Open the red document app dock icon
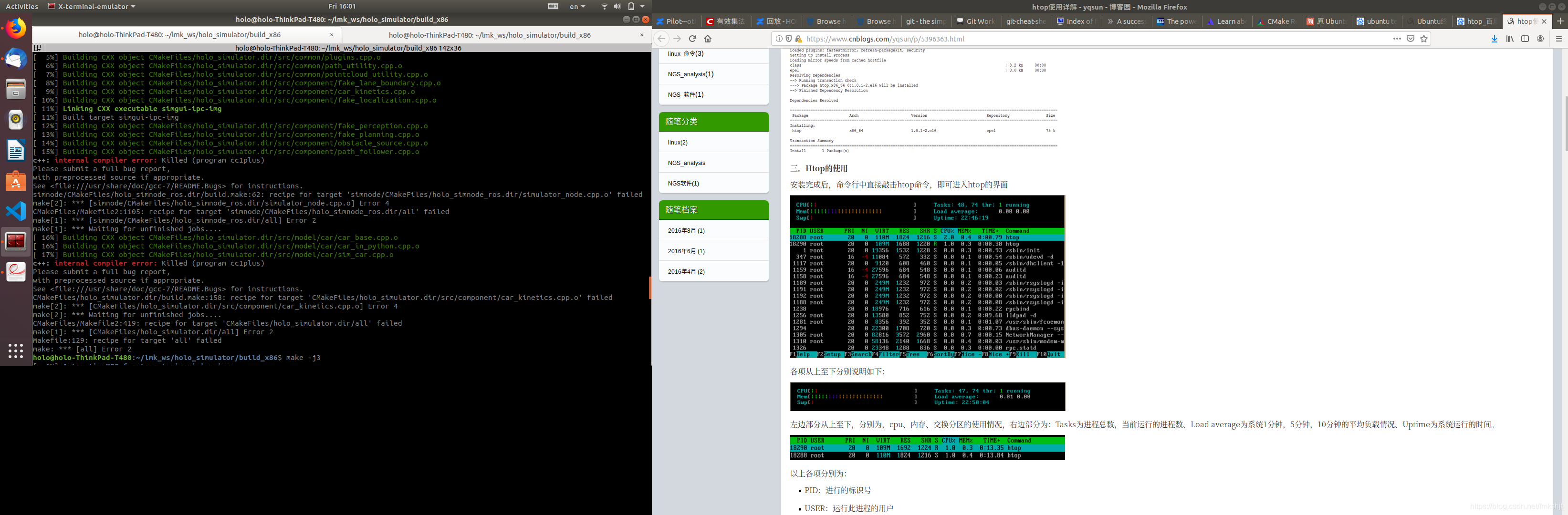 click(x=16, y=272)
